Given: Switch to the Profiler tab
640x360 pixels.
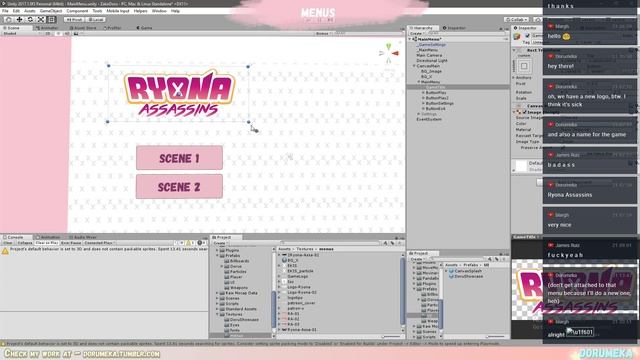Looking at the screenshot, I should point(112,28).
